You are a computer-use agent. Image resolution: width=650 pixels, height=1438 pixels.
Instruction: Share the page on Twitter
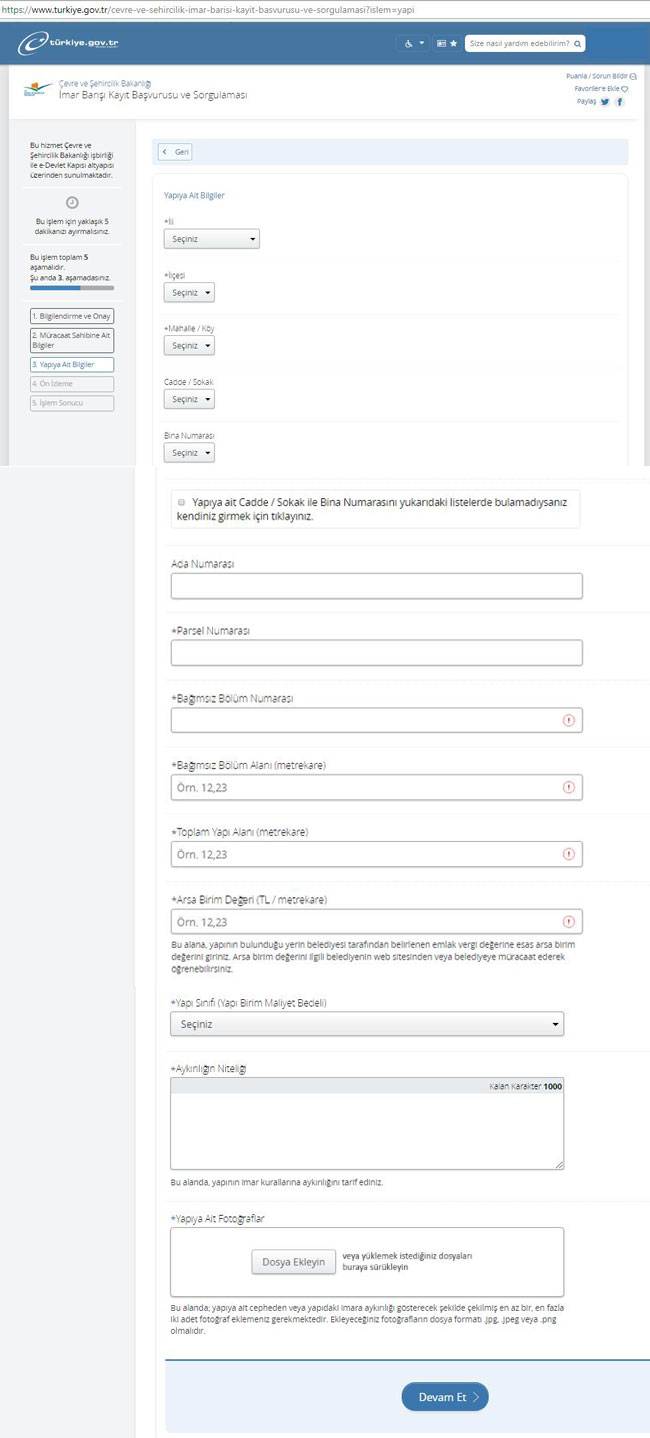pos(605,102)
